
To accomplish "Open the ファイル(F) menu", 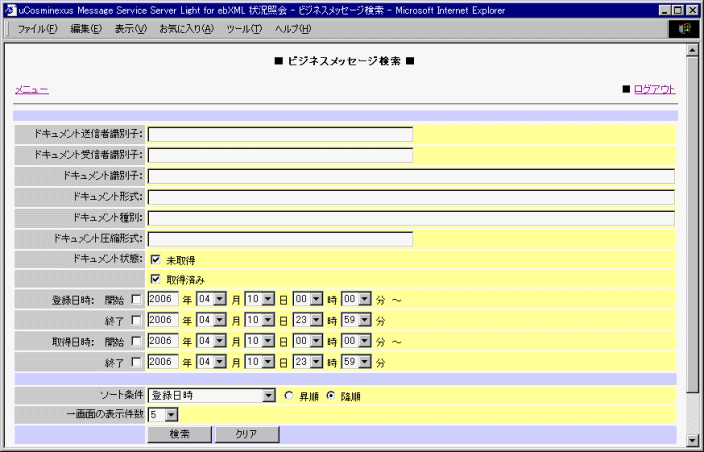I will pos(37,29).
